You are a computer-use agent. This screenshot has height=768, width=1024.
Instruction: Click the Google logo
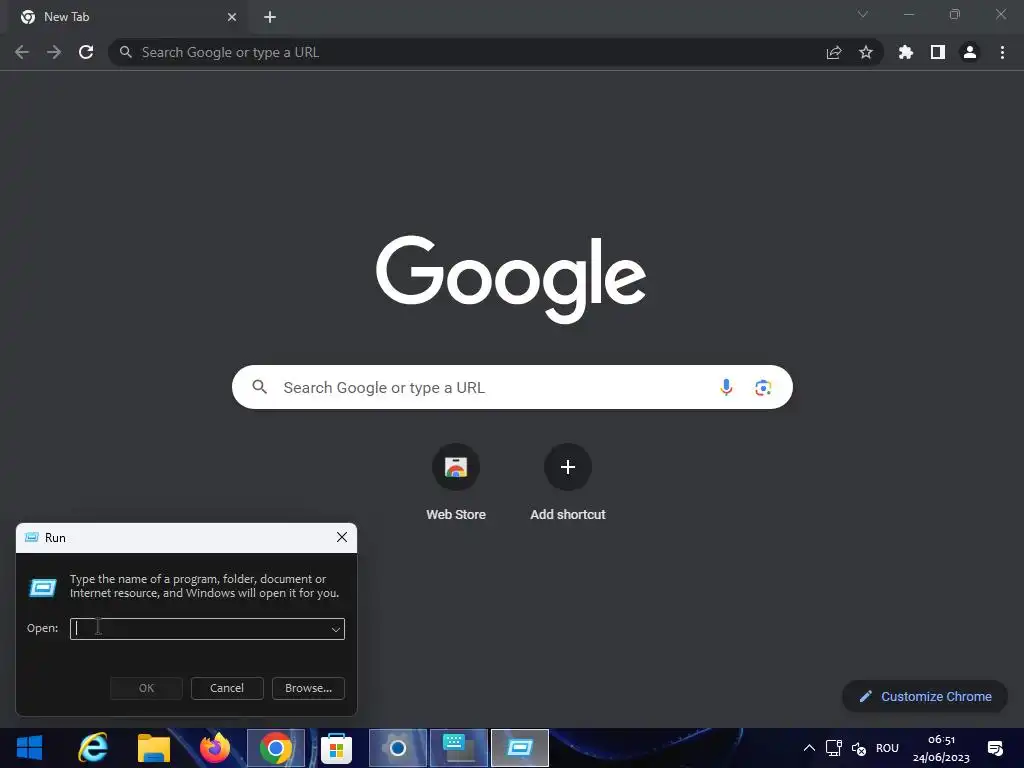click(511, 280)
